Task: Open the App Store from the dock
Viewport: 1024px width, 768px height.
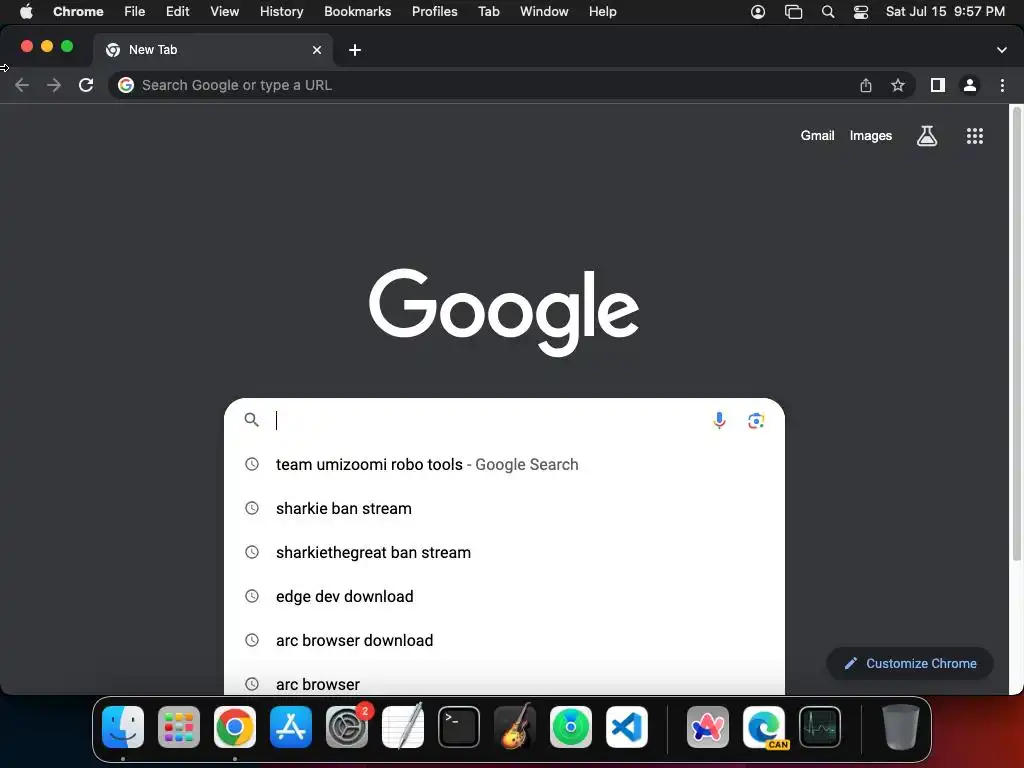Action: pos(291,727)
